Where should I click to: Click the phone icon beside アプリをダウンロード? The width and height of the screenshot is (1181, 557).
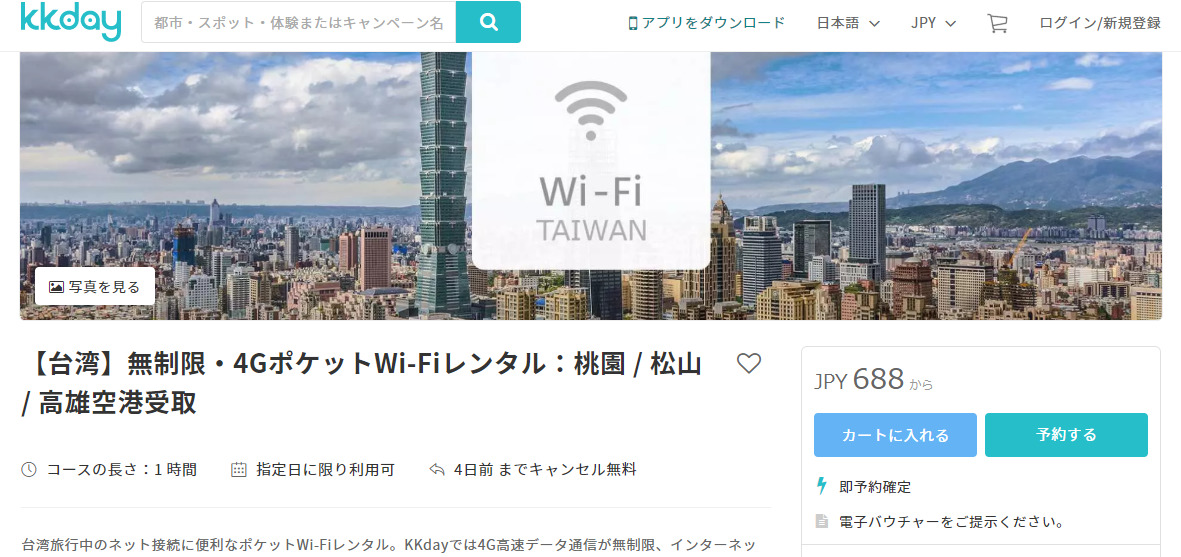point(633,23)
